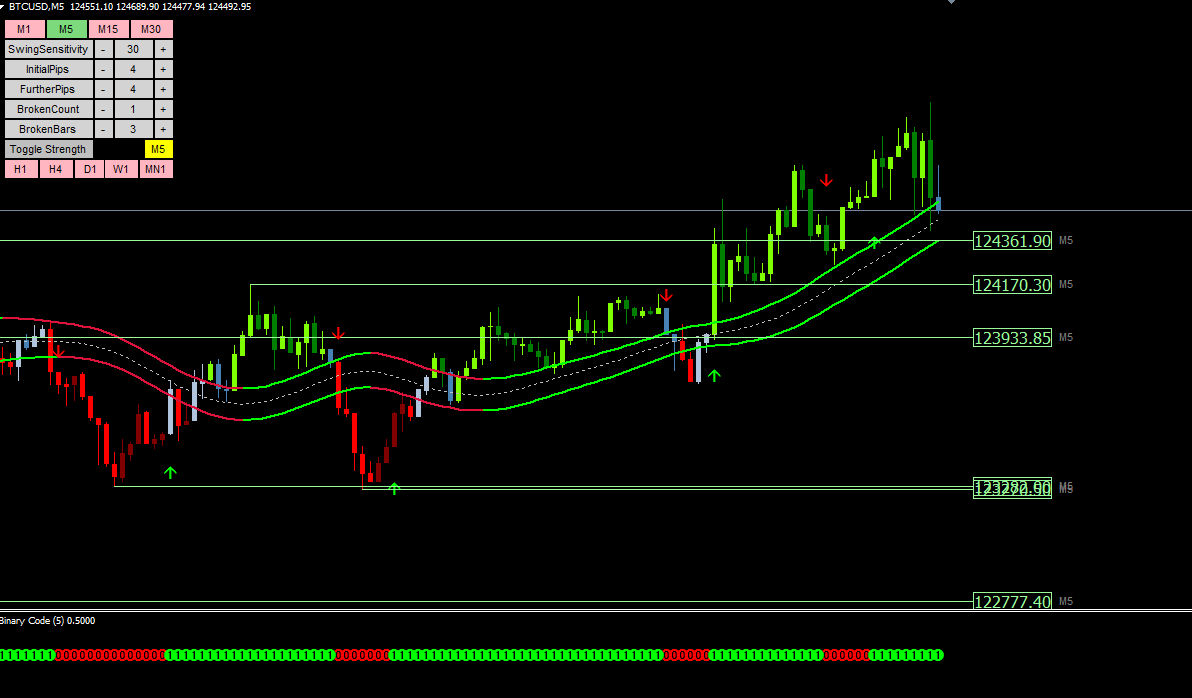Viewport: 1192px width, 698px height.
Task: Select the 122777.40 price level label
Action: click(x=1012, y=601)
